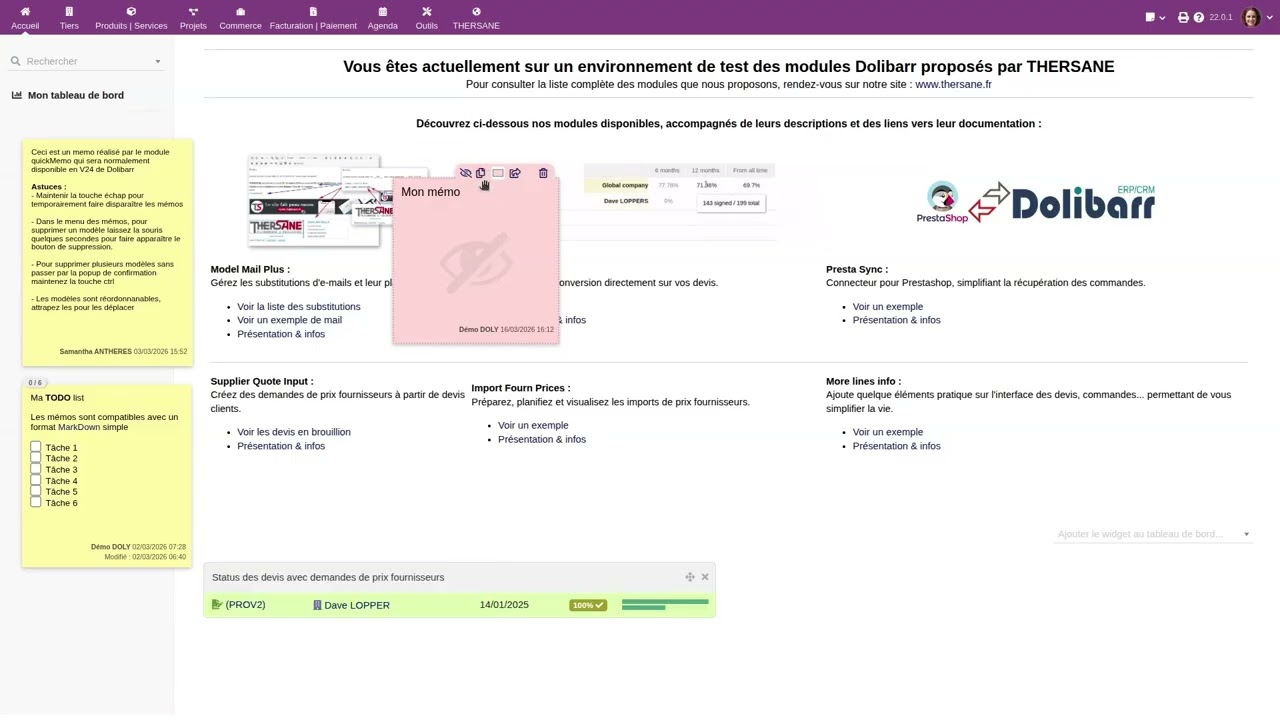The height and width of the screenshot is (720, 1280).
Task: Open the search field dropdown arrow
Action: (x=157, y=62)
